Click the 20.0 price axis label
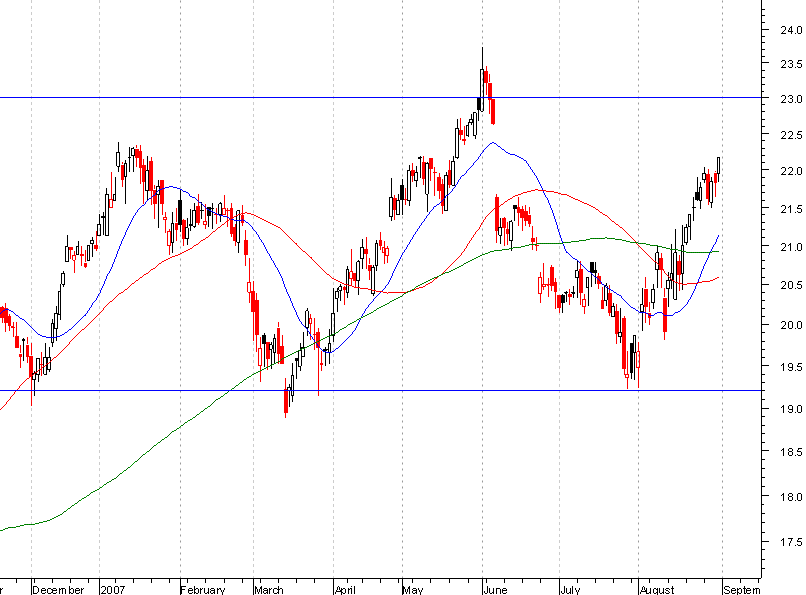The height and width of the screenshot is (595, 806). pyautogui.click(x=791, y=325)
